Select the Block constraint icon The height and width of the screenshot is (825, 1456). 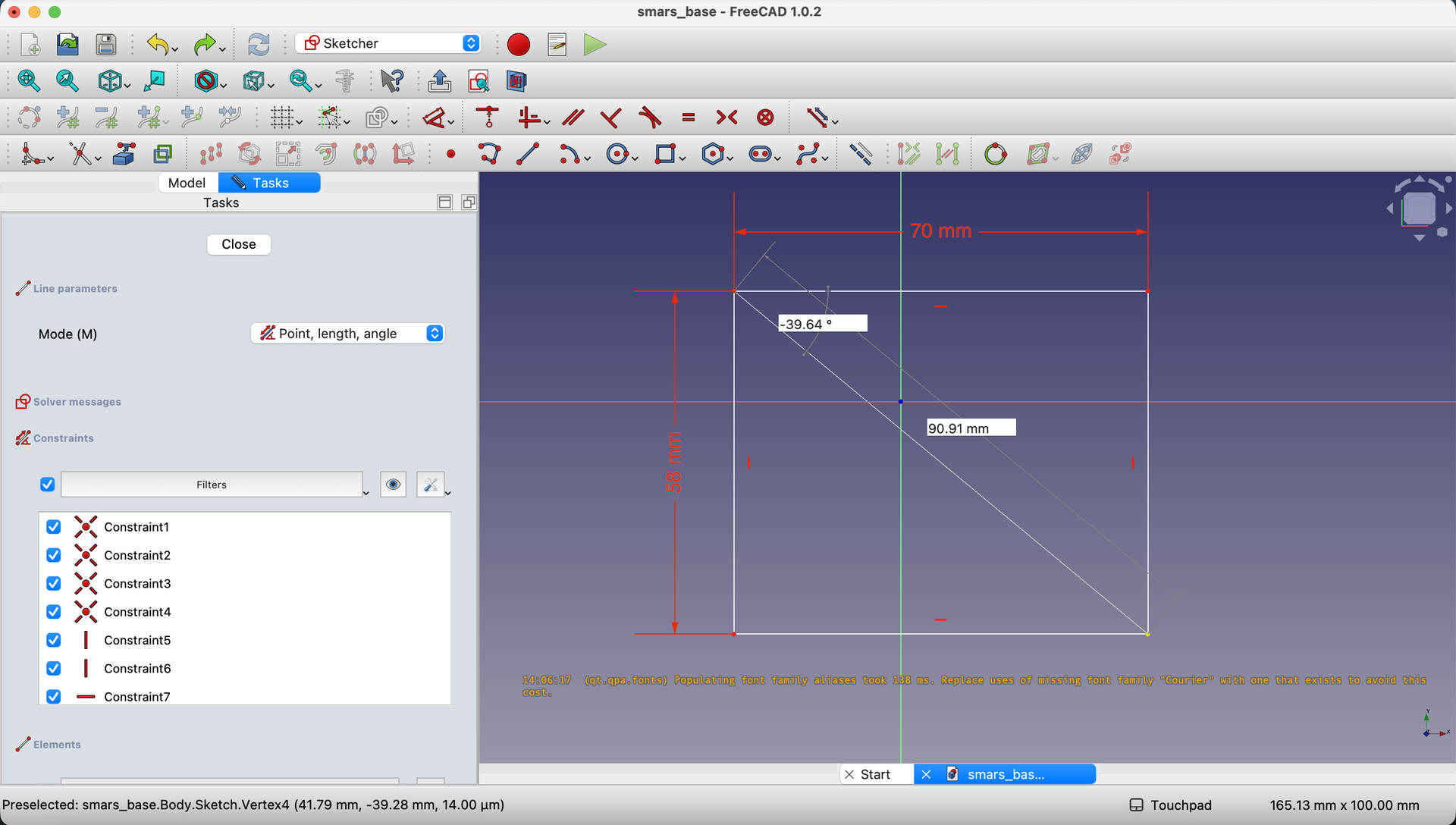tap(766, 117)
